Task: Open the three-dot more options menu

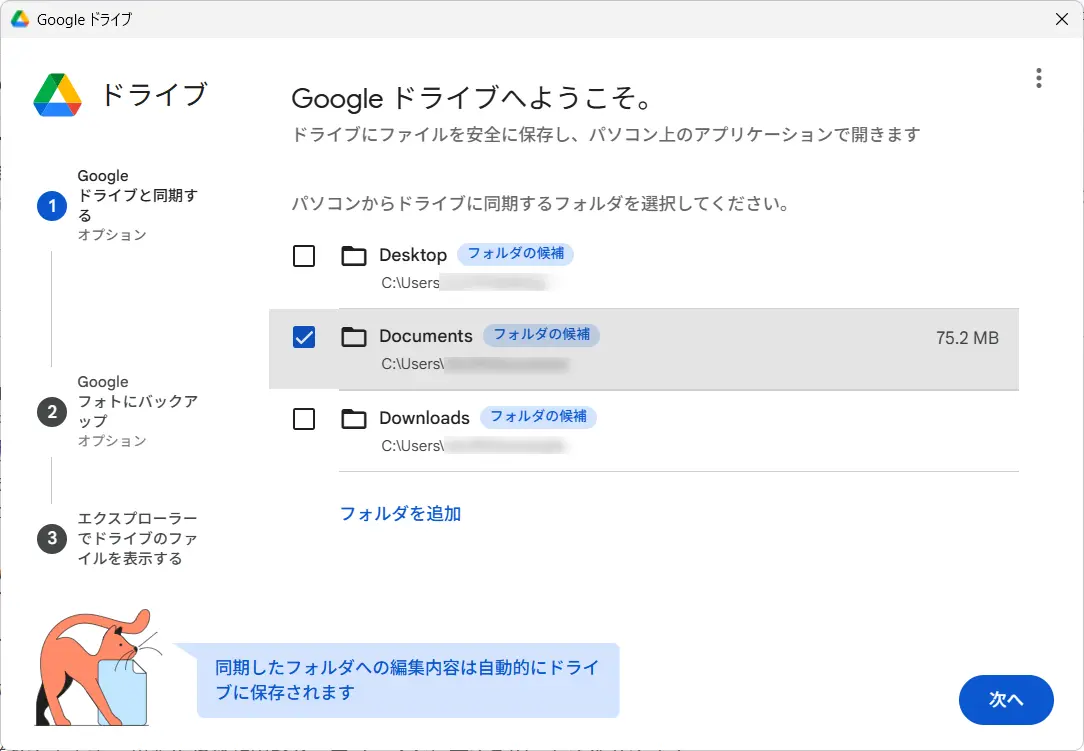Action: click(1039, 78)
